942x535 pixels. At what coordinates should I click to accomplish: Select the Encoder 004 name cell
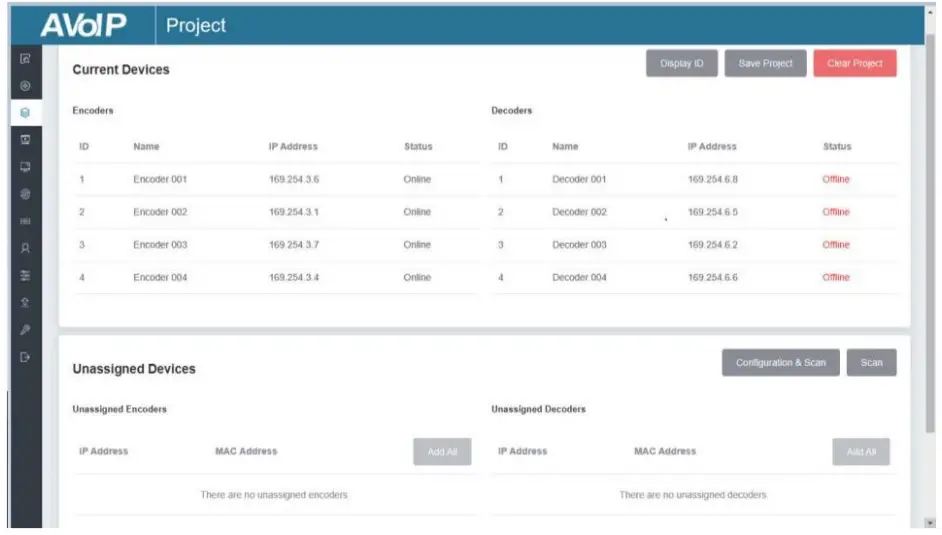160,277
